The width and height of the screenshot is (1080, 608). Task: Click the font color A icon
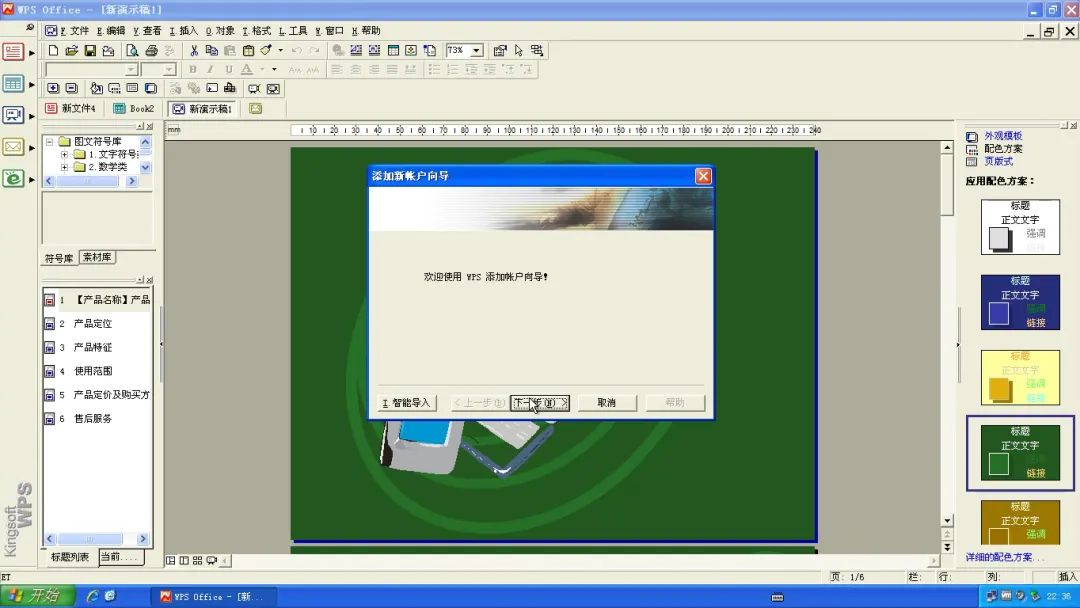[x=247, y=69]
